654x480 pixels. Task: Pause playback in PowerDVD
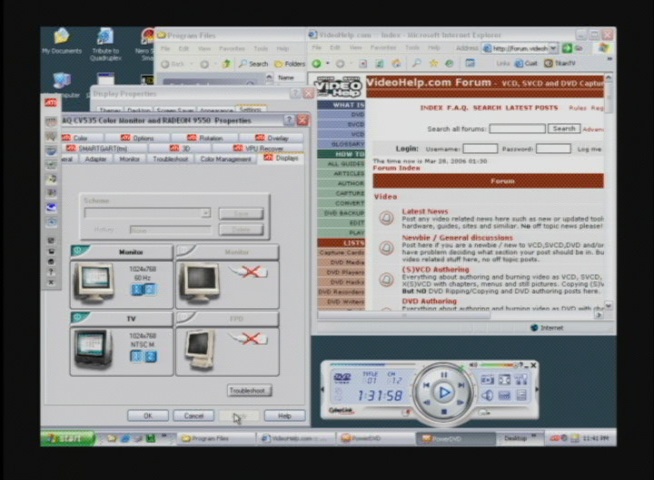[444, 375]
